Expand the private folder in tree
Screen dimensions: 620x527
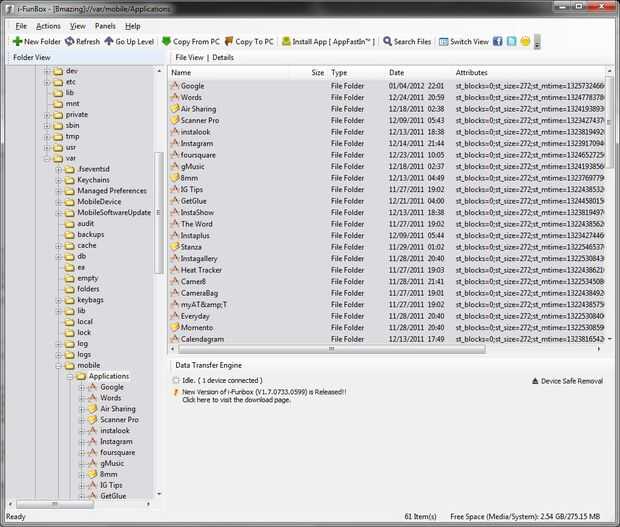coord(47,115)
